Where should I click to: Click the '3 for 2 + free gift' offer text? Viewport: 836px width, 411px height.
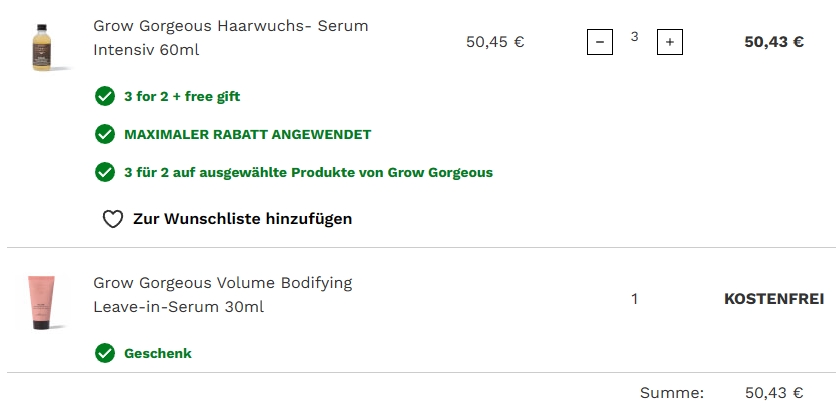(182, 97)
